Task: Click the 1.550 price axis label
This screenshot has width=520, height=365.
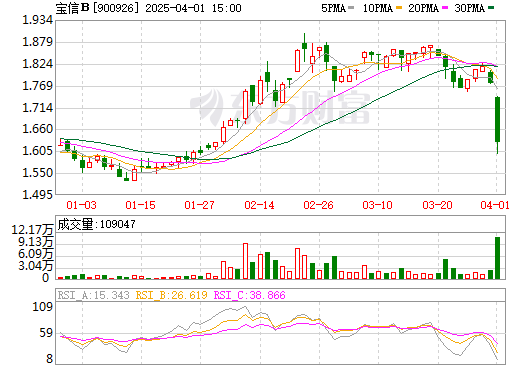Action: pyautogui.click(x=38, y=173)
